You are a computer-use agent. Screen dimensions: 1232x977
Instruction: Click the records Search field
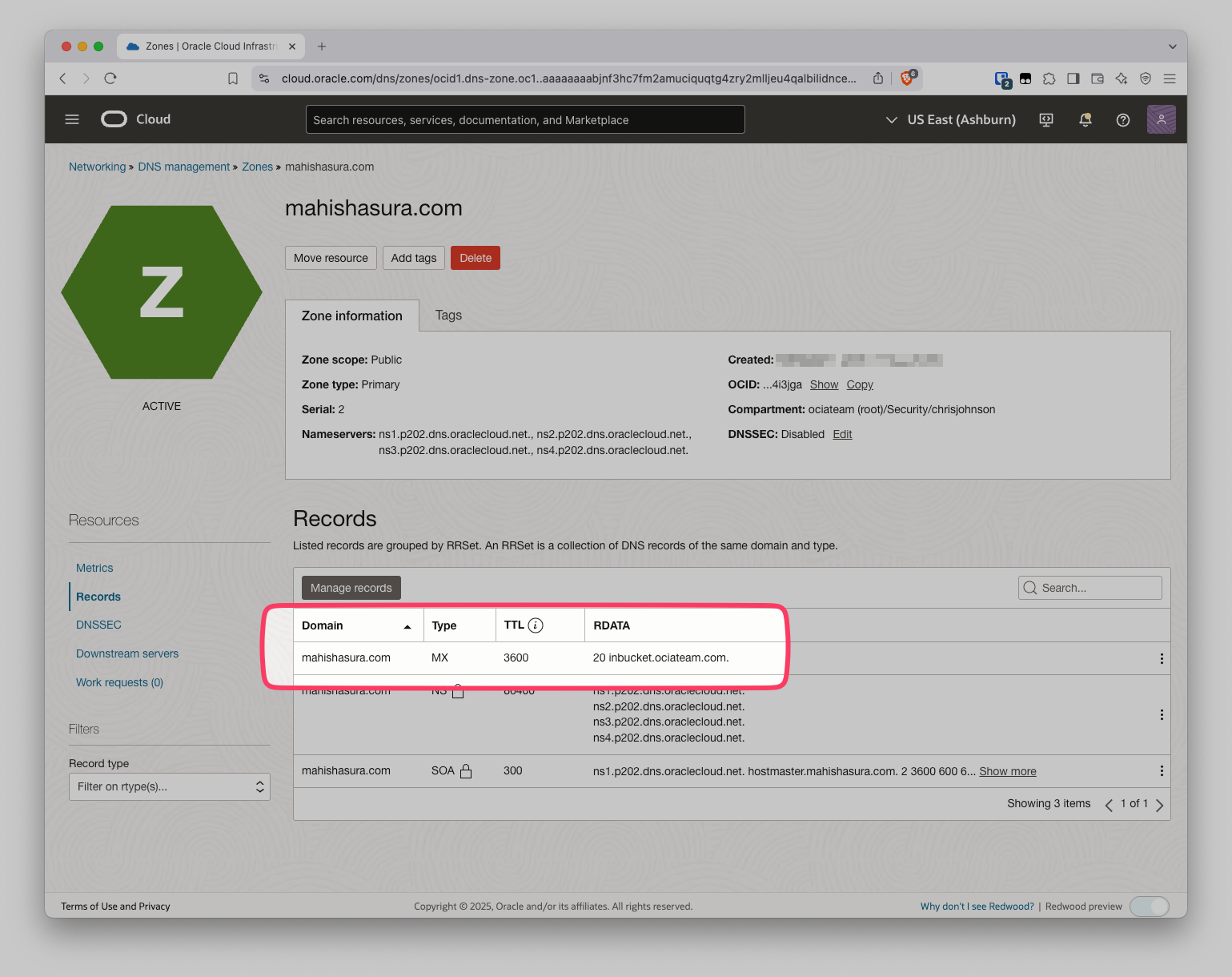[x=1090, y=587]
